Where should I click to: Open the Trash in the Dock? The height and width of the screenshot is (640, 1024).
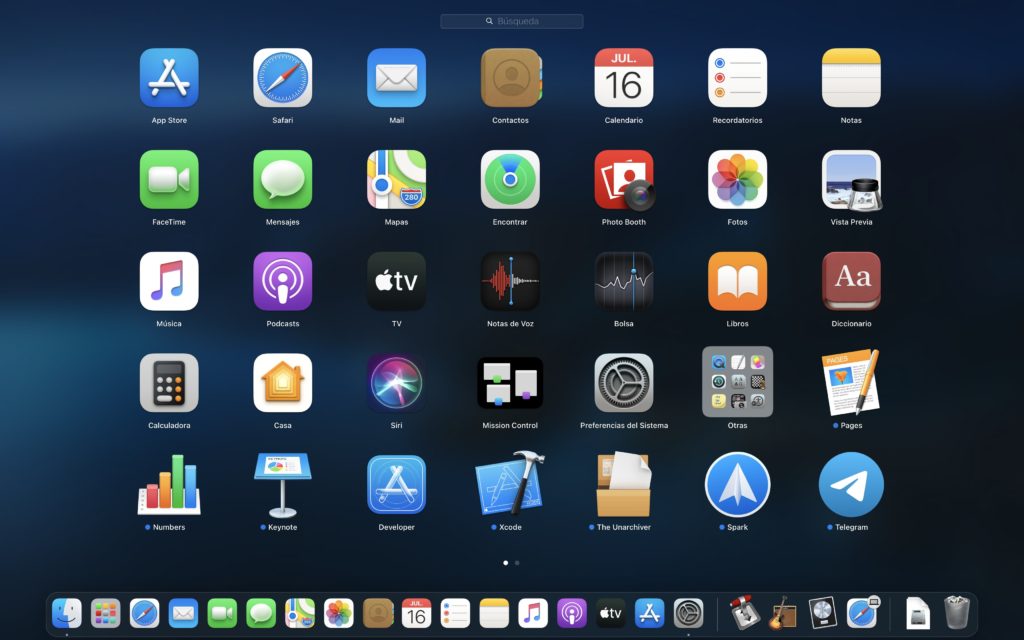coord(957,612)
